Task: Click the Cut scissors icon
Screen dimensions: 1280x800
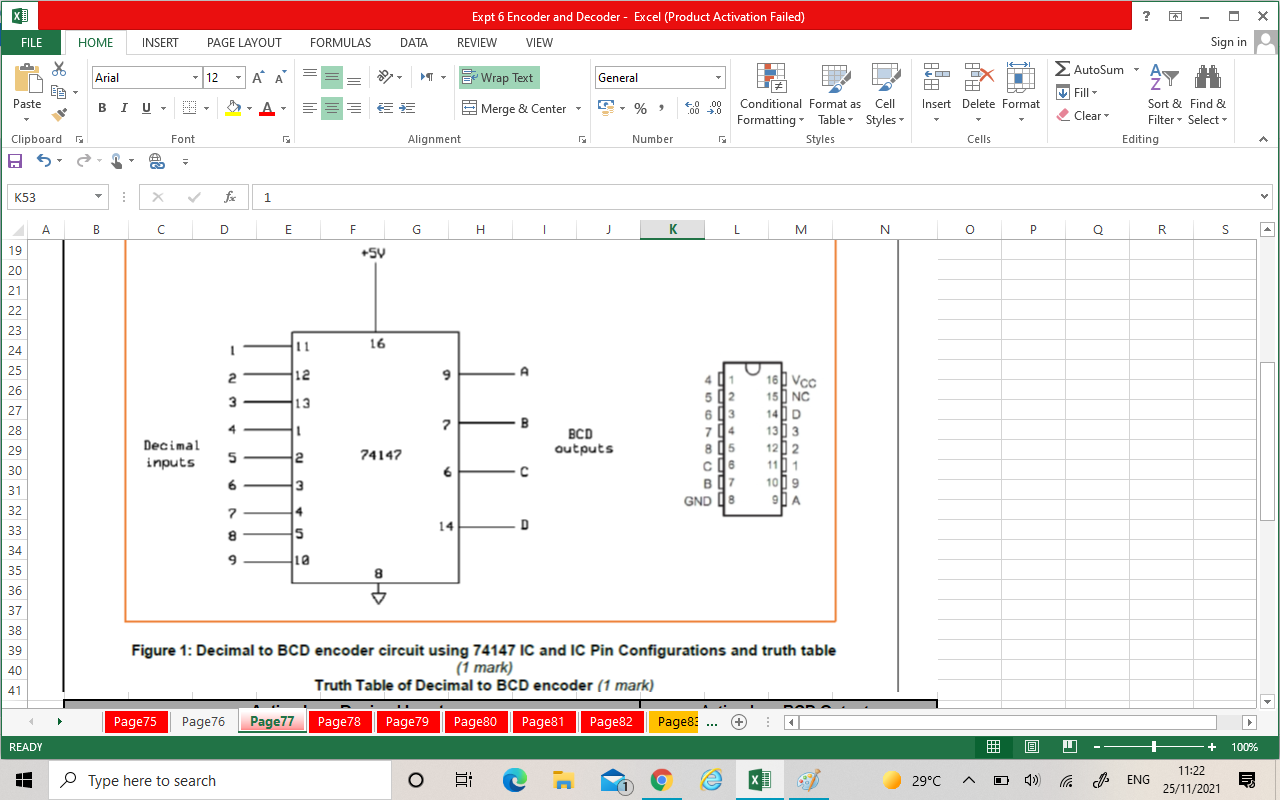Action: [59, 69]
